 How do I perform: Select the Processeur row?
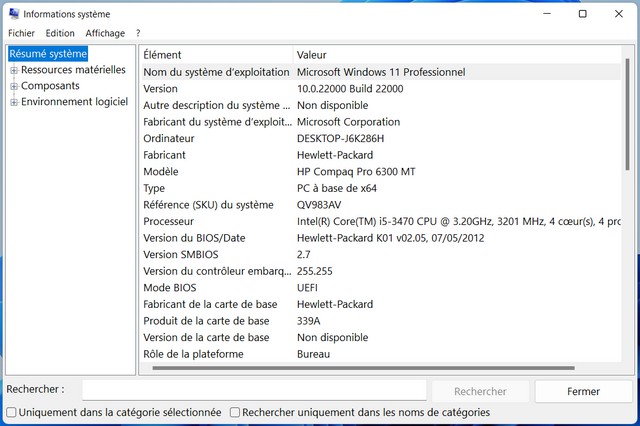(380, 222)
